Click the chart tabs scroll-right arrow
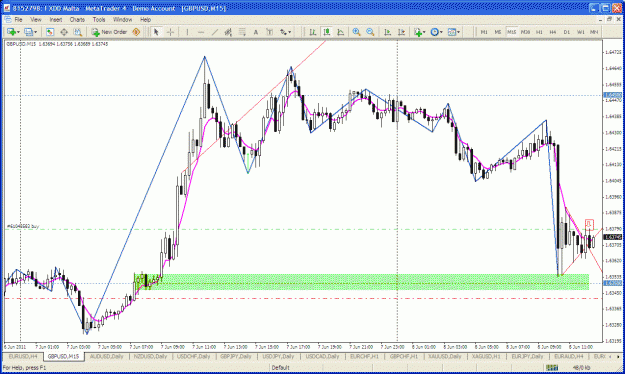 tap(618, 356)
